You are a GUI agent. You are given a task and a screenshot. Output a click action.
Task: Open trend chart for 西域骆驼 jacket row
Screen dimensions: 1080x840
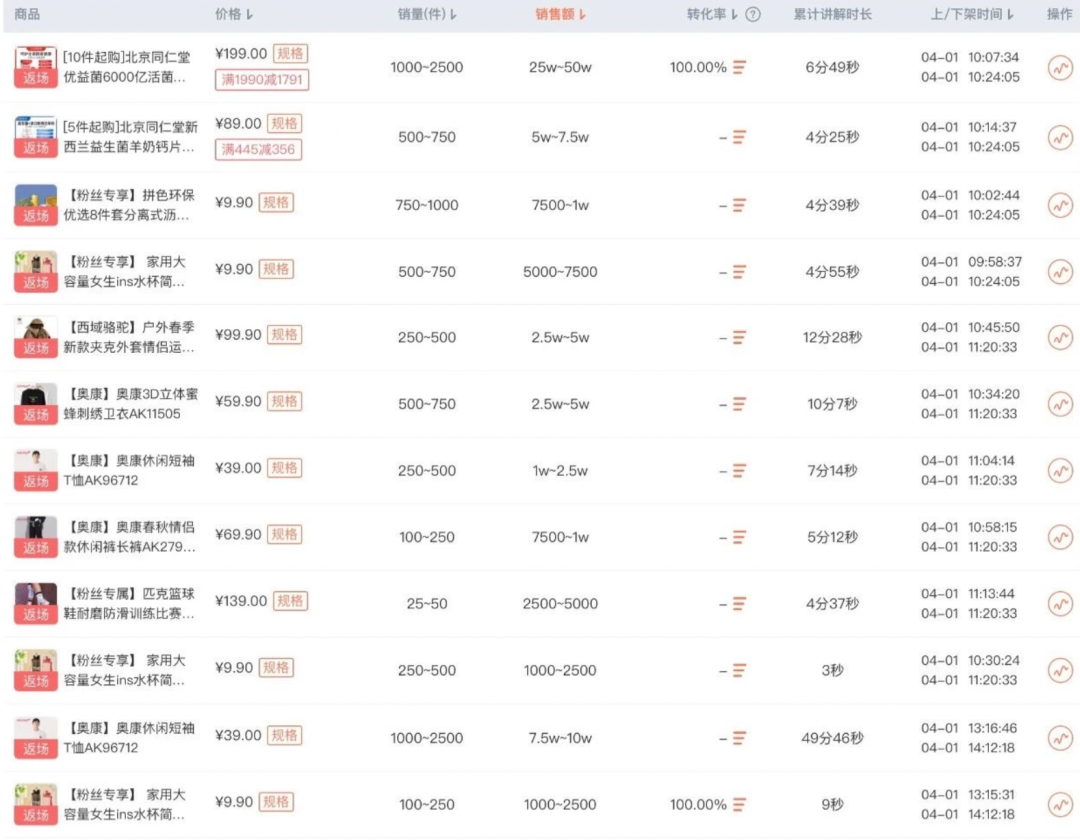pyautogui.click(x=1060, y=337)
